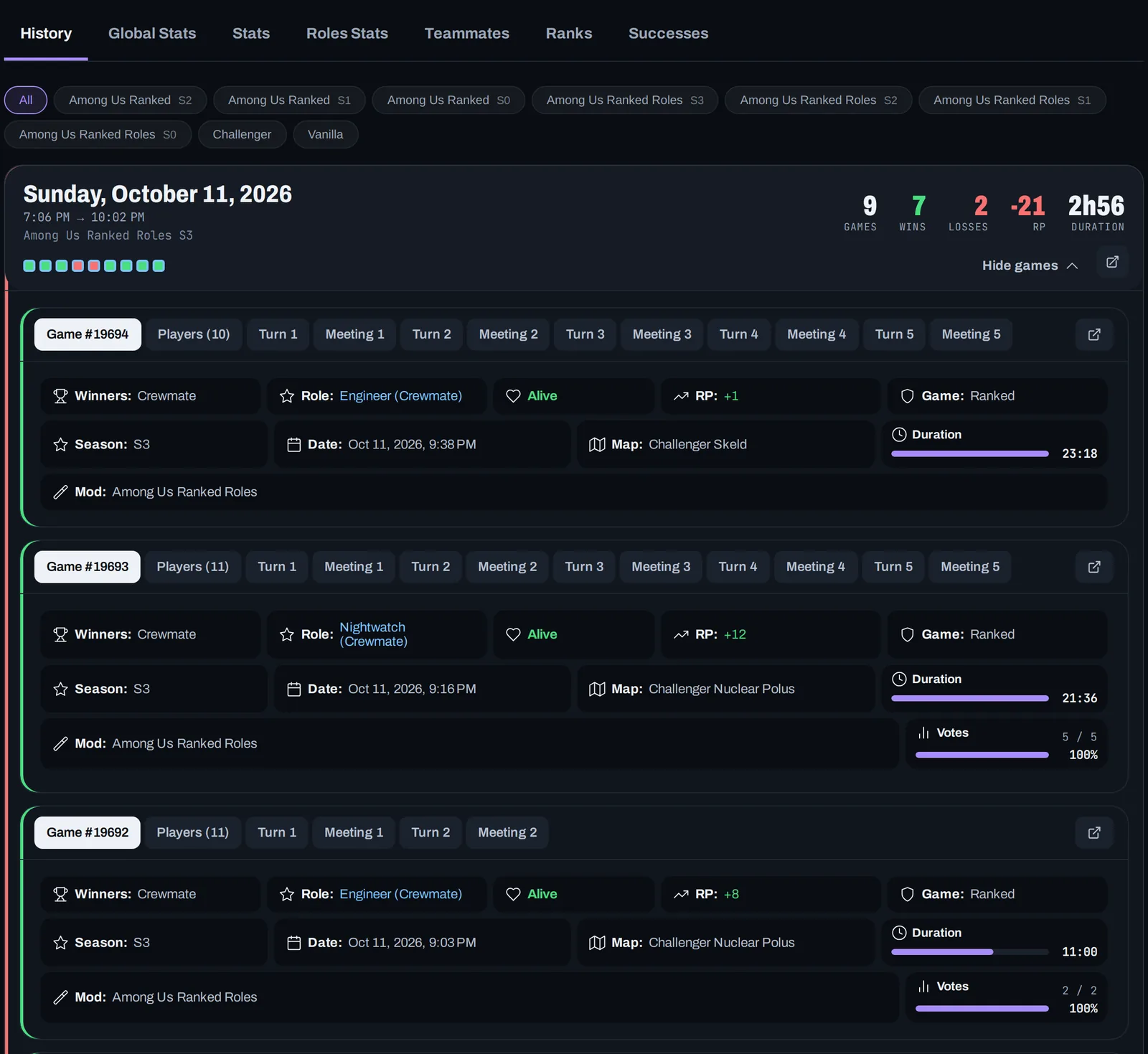Click first green square in session results strip
The width and height of the screenshot is (1148, 1054).
(29, 266)
